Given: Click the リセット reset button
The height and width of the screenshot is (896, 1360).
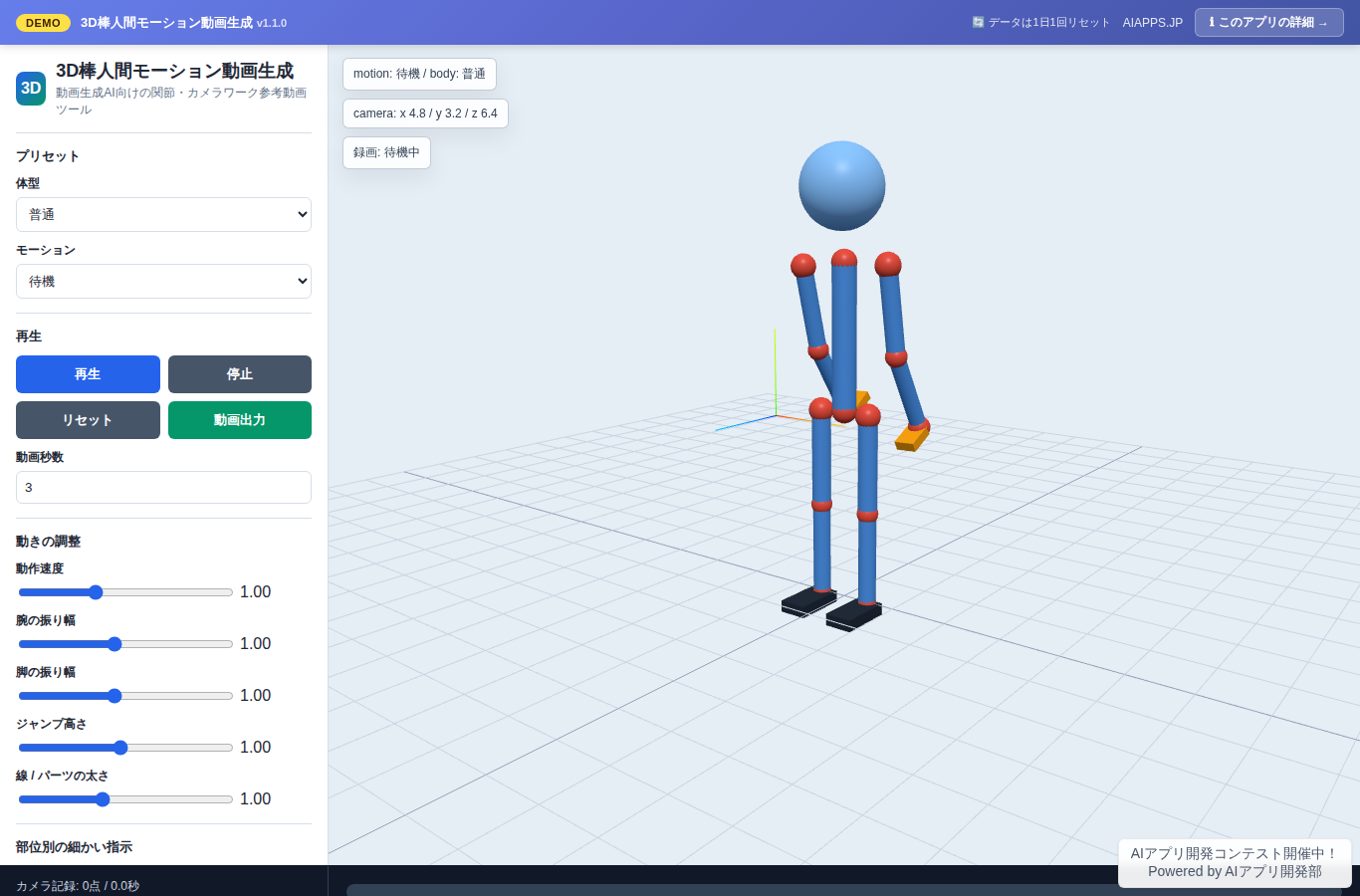Looking at the screenshot, I should pyautogui.click(x=88, y=420).
